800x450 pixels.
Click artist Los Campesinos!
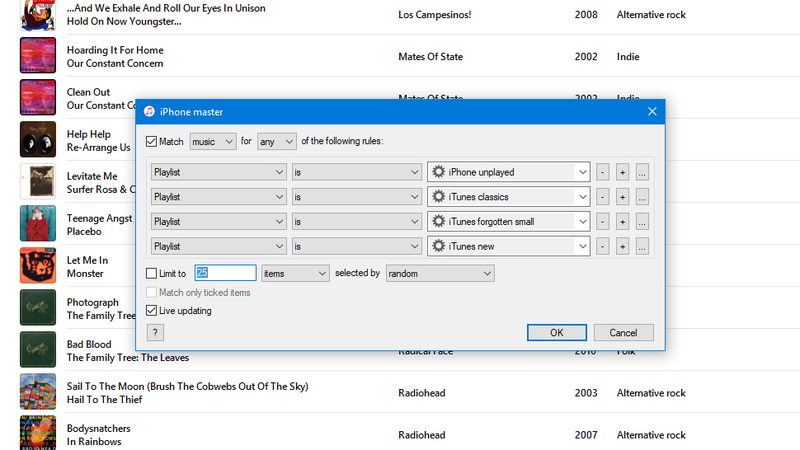click(x=435, y=15)
